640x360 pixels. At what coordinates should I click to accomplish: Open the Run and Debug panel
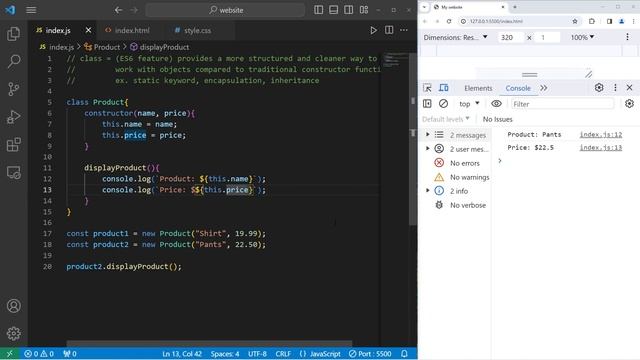(x=13, y=117)
